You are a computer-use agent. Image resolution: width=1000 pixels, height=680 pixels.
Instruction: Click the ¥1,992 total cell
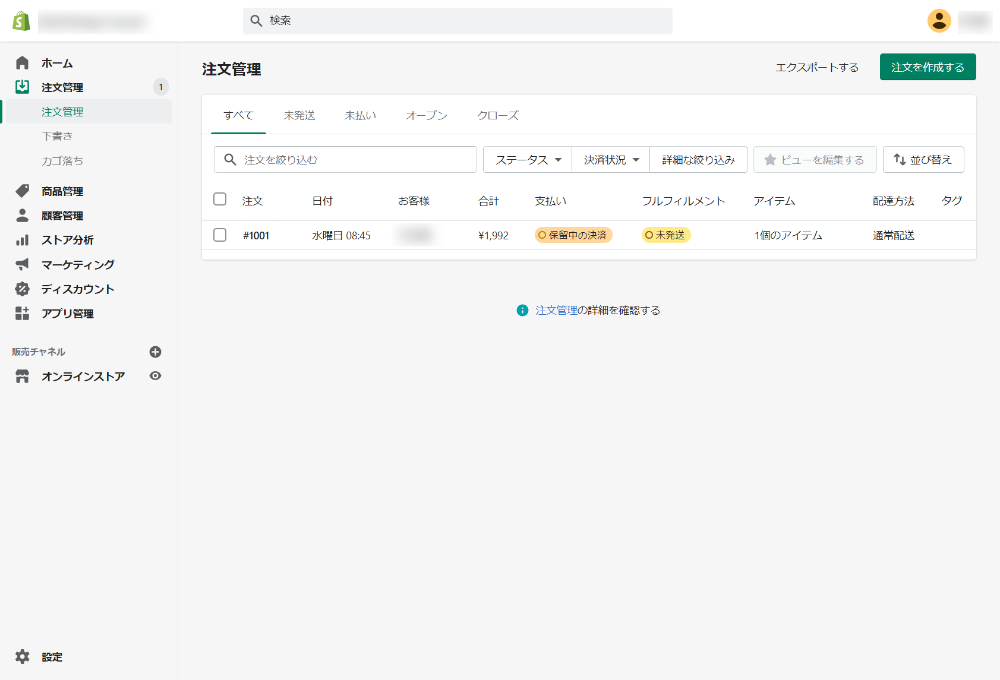click(493, 235)
